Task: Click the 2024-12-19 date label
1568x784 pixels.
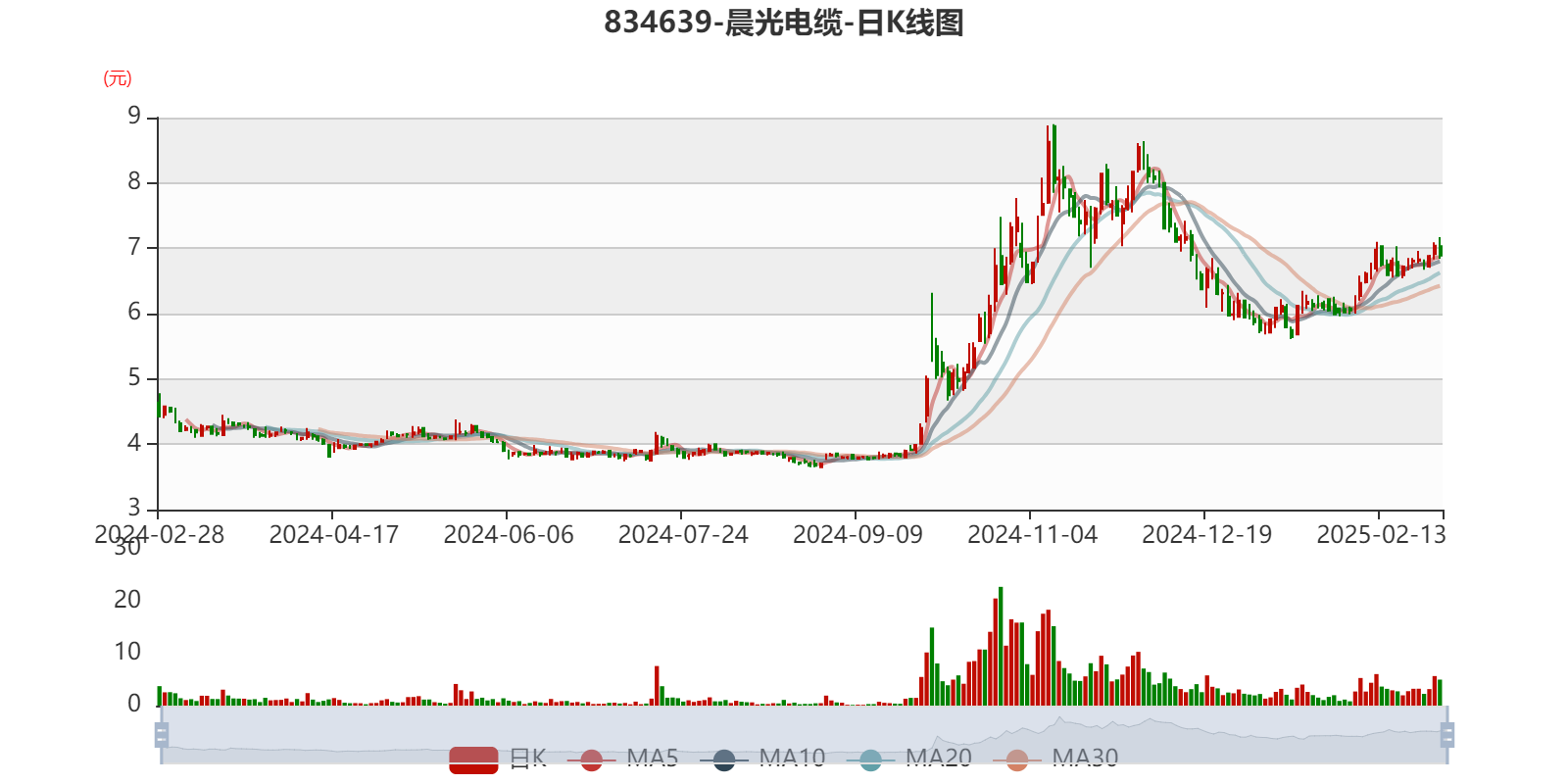Action: [1206, 534]
